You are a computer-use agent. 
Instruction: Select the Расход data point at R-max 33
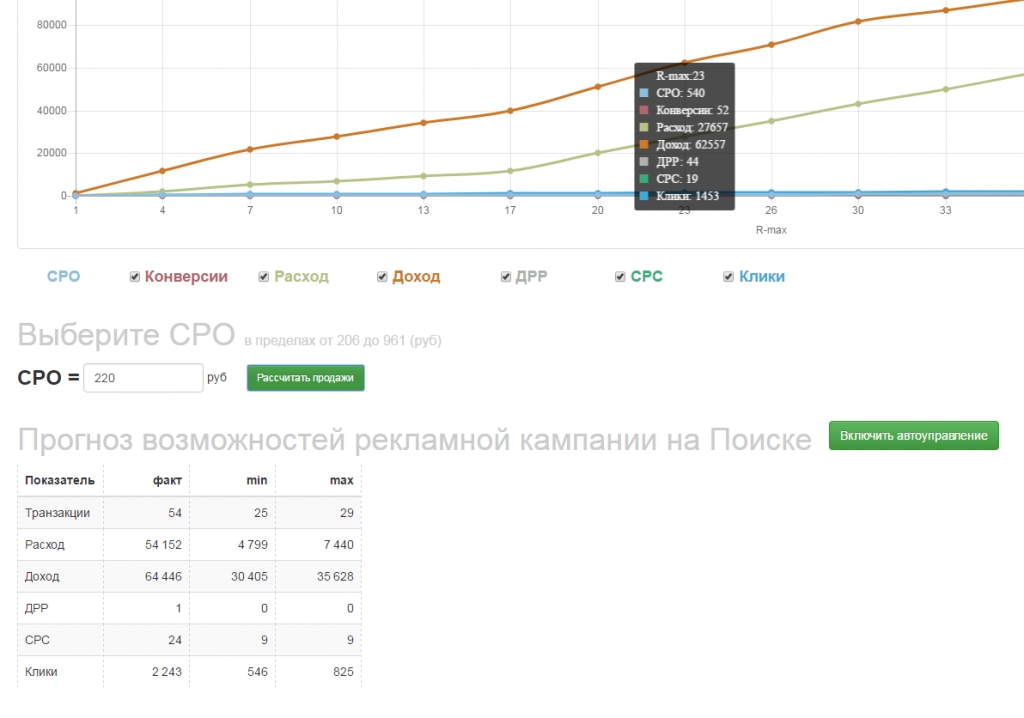[946, 90]
